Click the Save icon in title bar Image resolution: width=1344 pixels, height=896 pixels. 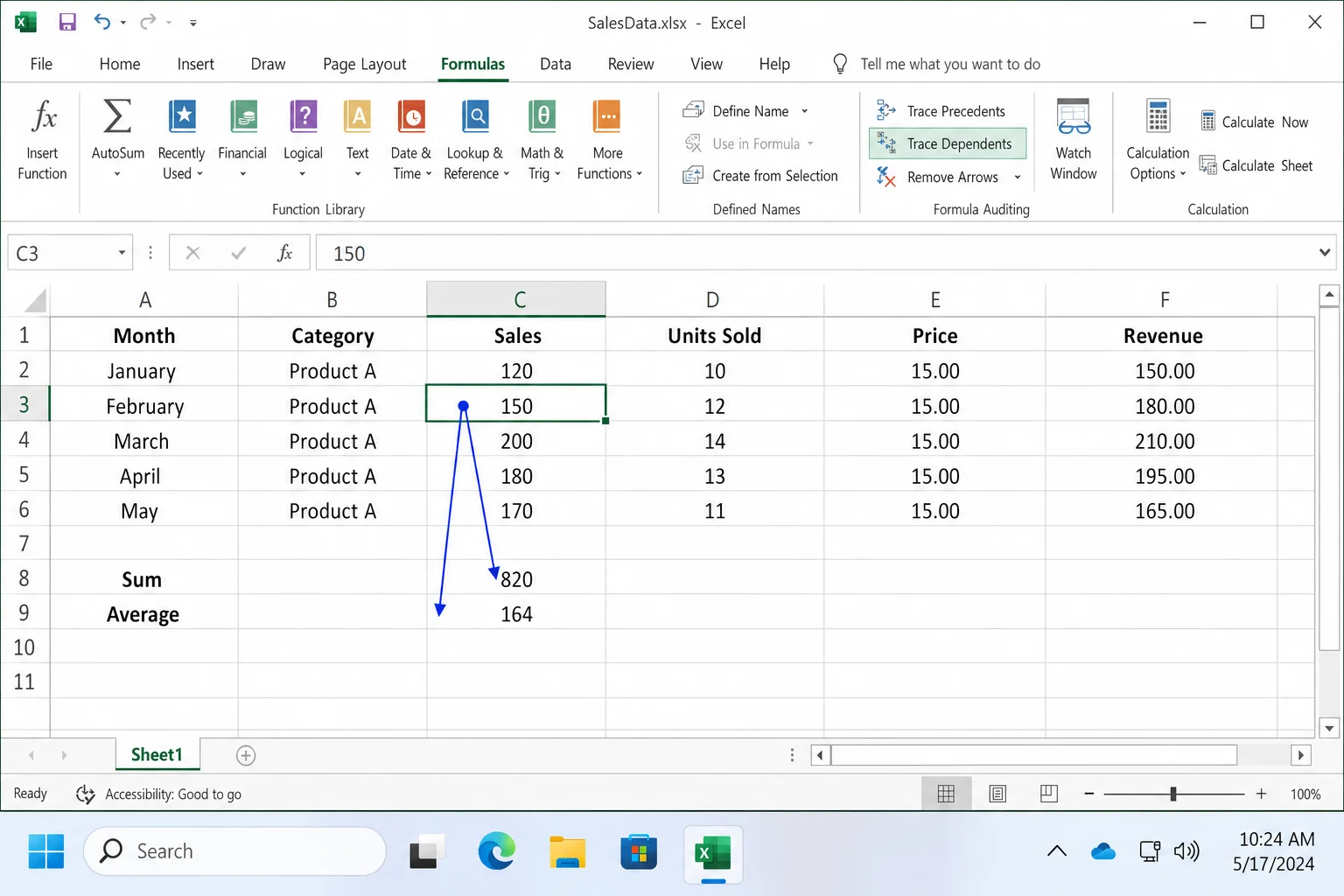pyautogui.click(x=67, y=22)
